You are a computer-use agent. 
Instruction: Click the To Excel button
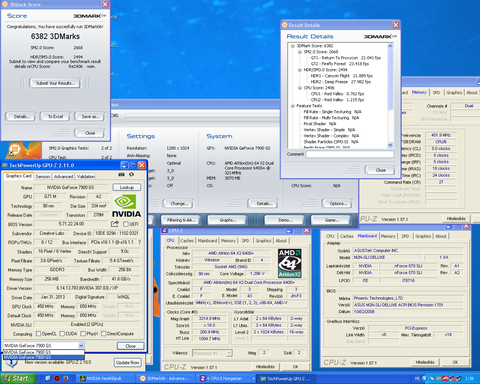(55, 116)
